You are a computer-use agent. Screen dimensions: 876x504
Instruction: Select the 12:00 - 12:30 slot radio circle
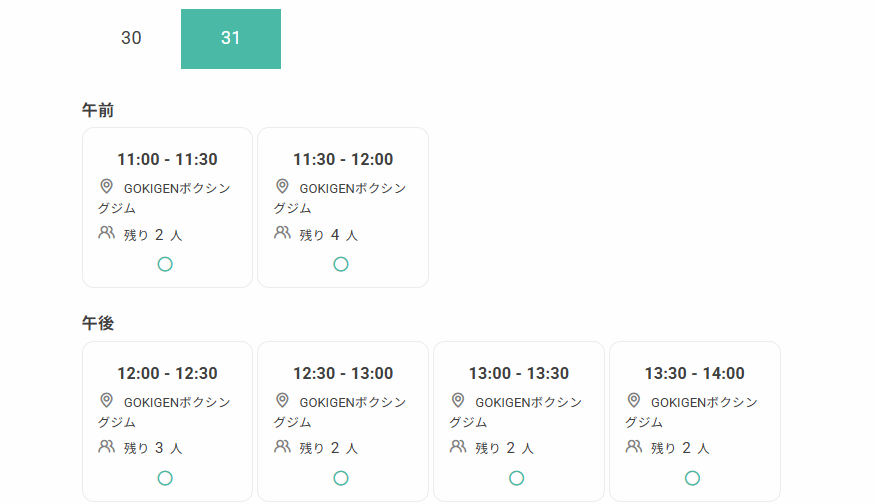coord(165,478)
